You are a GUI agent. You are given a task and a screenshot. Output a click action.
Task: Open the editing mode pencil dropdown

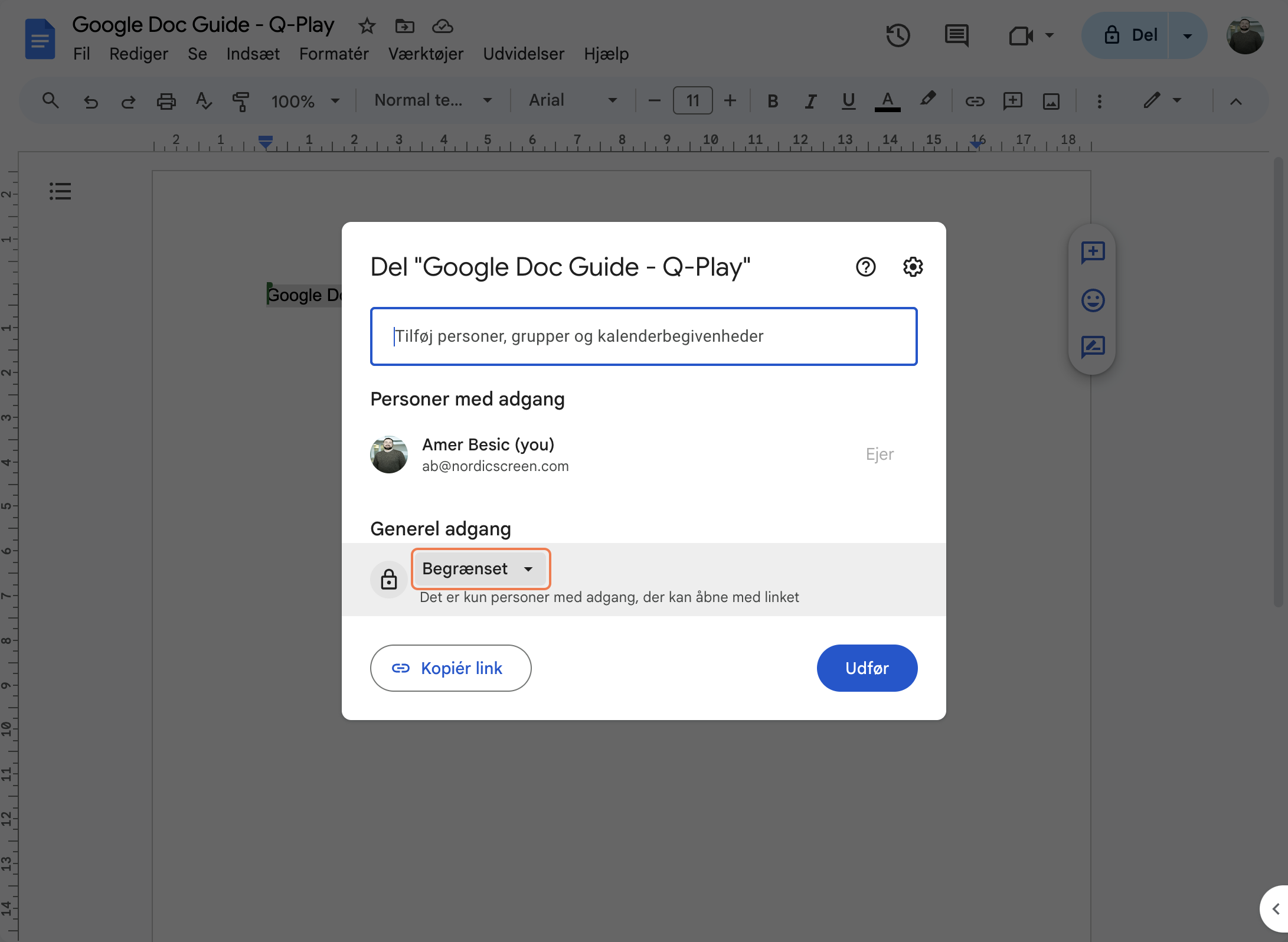tap(1162, 101)
